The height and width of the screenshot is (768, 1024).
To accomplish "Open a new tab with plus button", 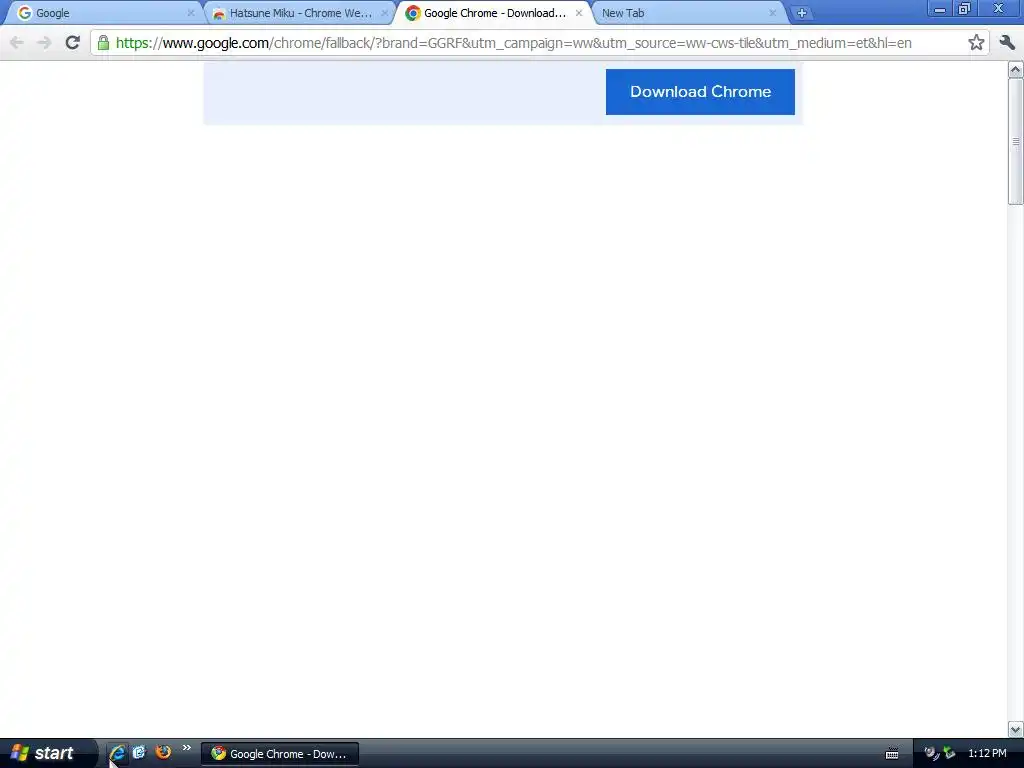I will 801,13.
